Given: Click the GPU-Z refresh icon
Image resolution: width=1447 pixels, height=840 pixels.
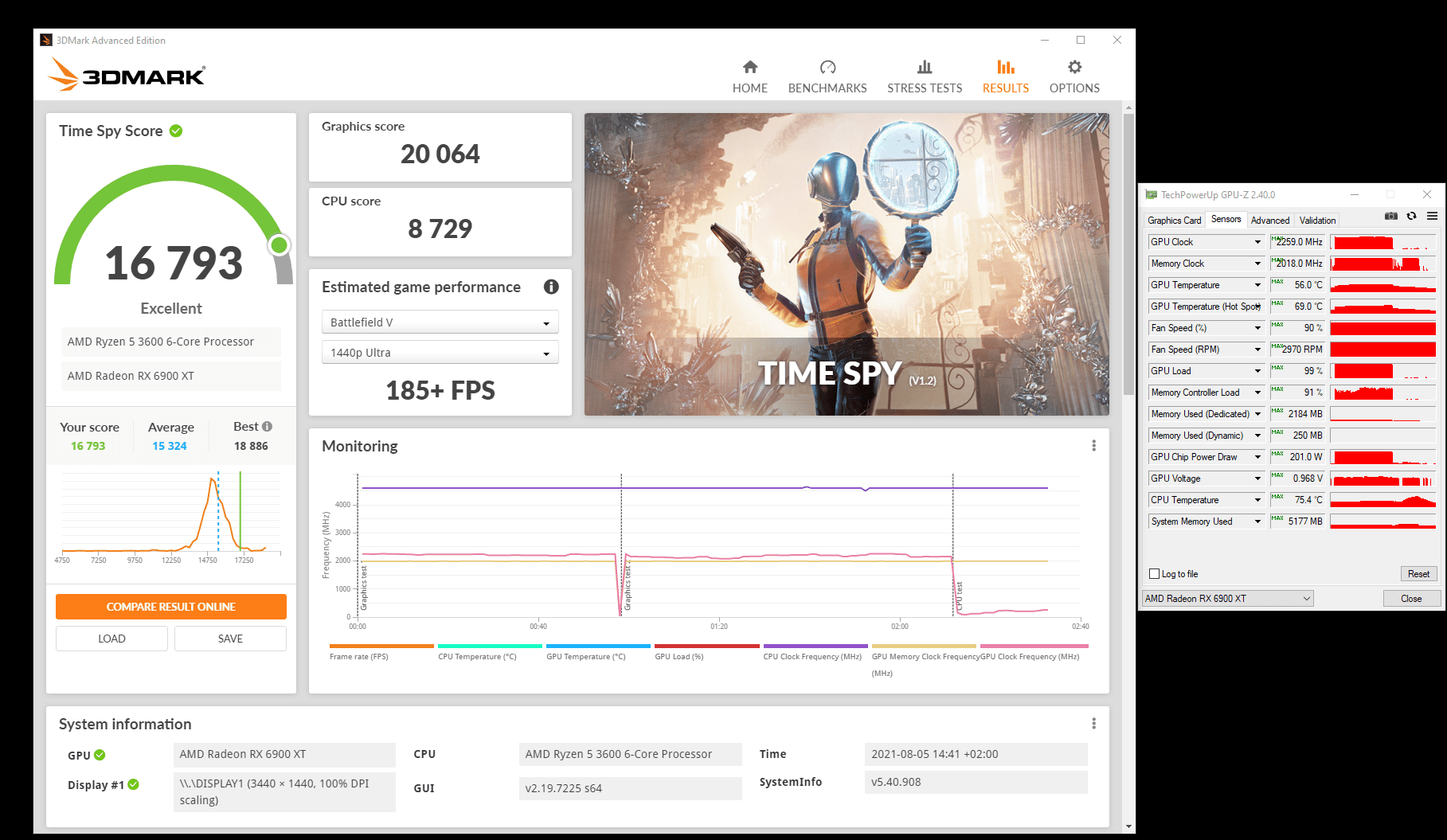Looking at the screenshot, I should (x=1411, y=216).
